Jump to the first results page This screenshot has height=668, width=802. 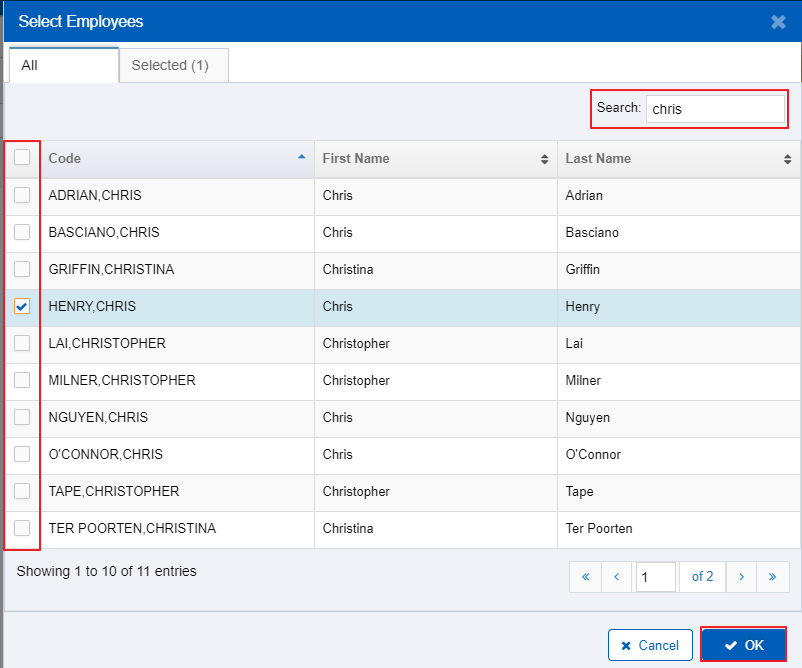point(585,577)
